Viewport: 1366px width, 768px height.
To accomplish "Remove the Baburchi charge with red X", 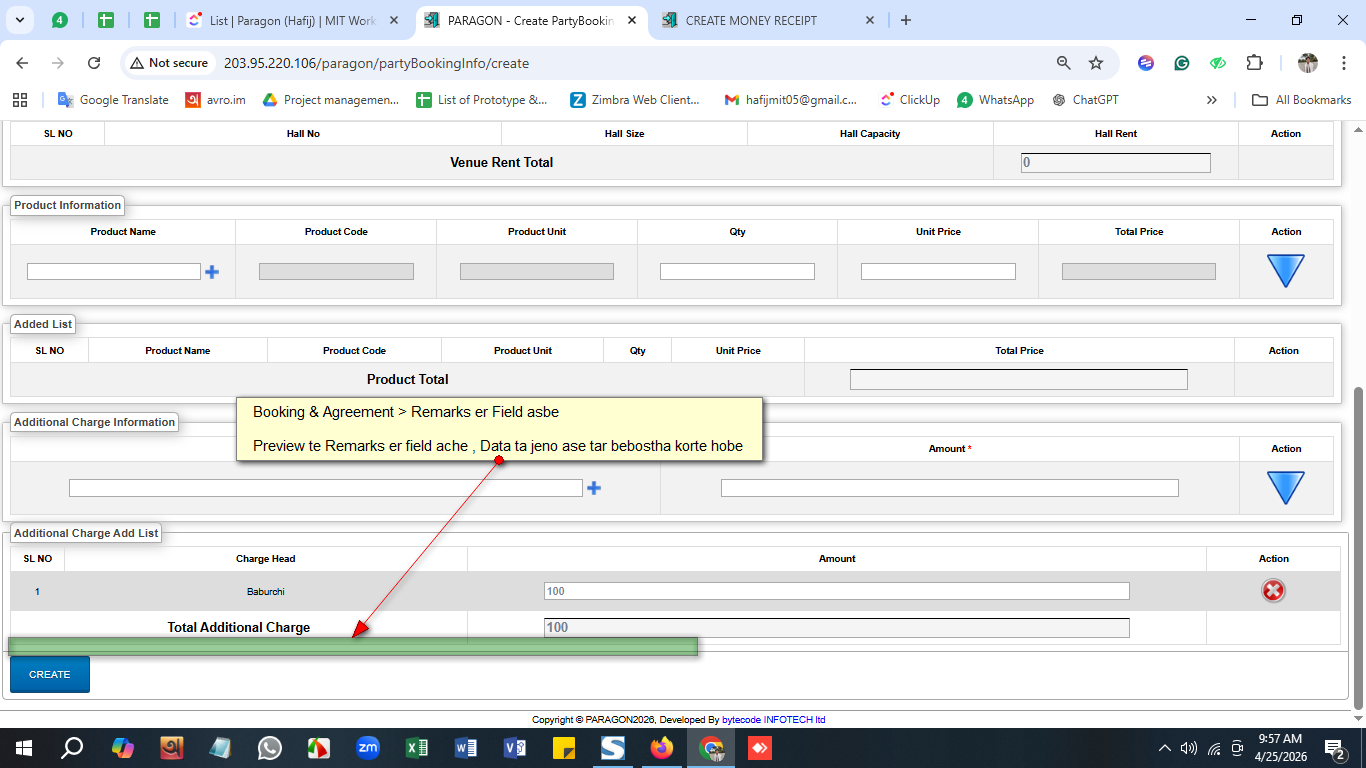I will [x=1273, y=591].
